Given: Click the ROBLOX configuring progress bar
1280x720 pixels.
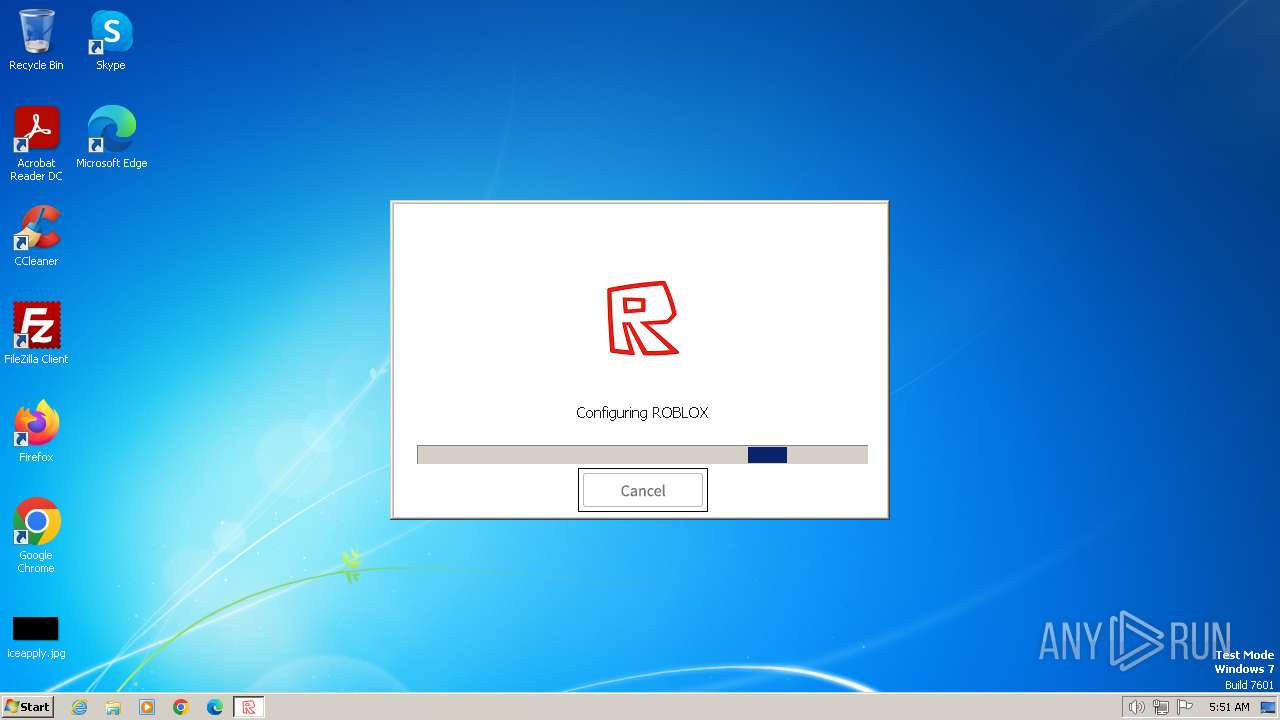Looking at the screenshot, I should click(642, 455).
